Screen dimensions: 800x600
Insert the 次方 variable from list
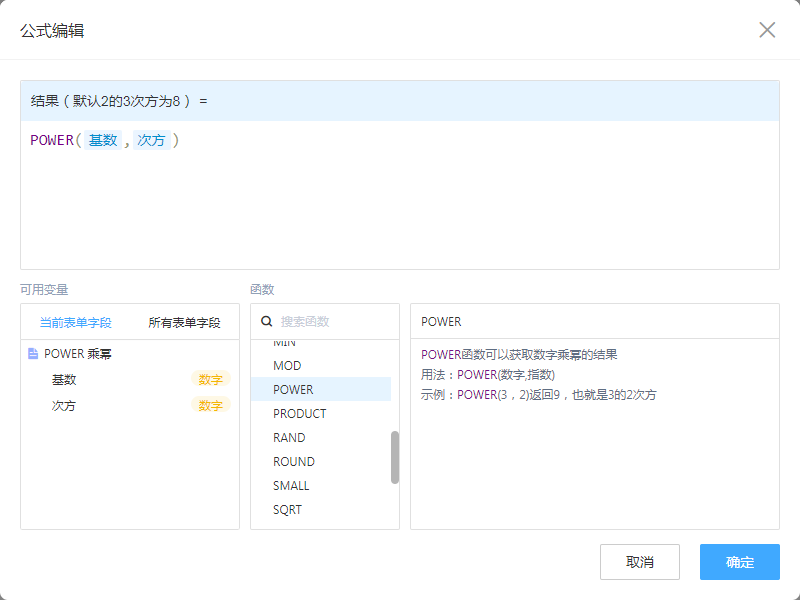[64, 406]
